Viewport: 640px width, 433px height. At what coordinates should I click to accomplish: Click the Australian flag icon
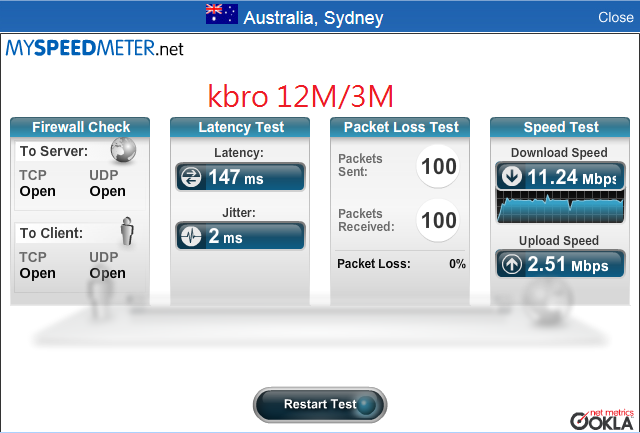point(222,14)
